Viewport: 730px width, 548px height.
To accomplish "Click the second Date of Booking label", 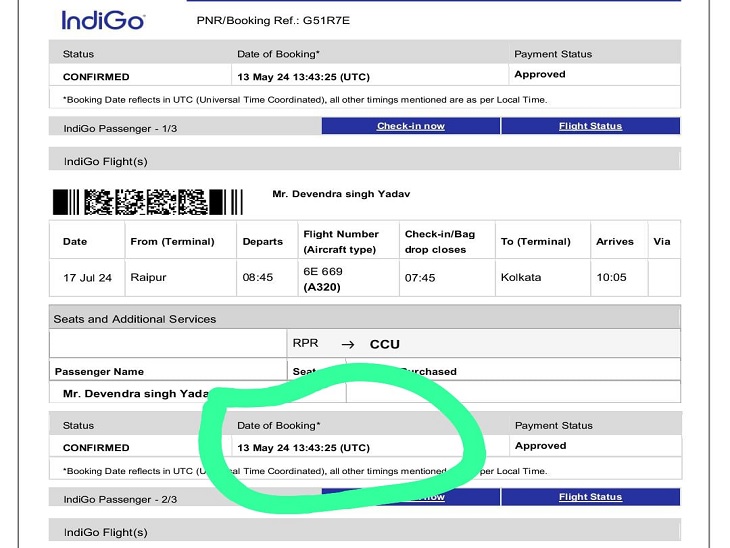I will (x=278, y=426).
